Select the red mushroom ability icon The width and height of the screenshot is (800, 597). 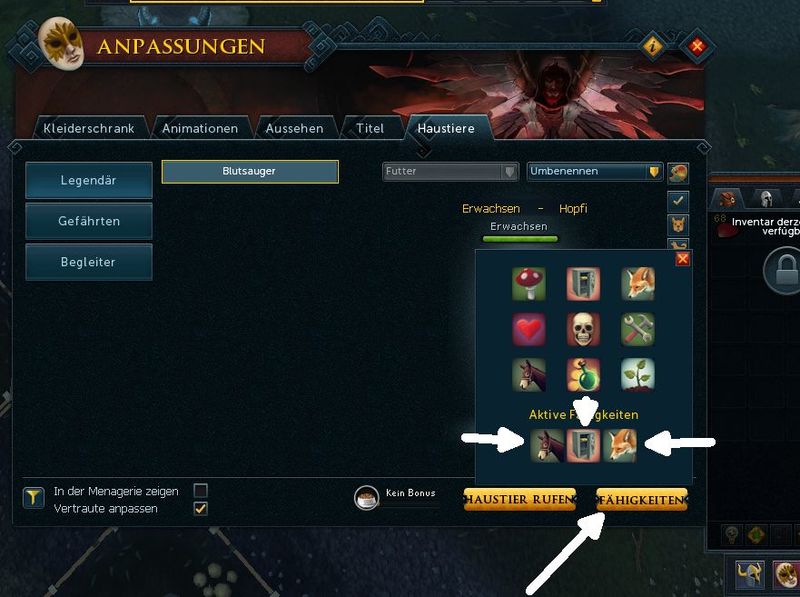529,284
